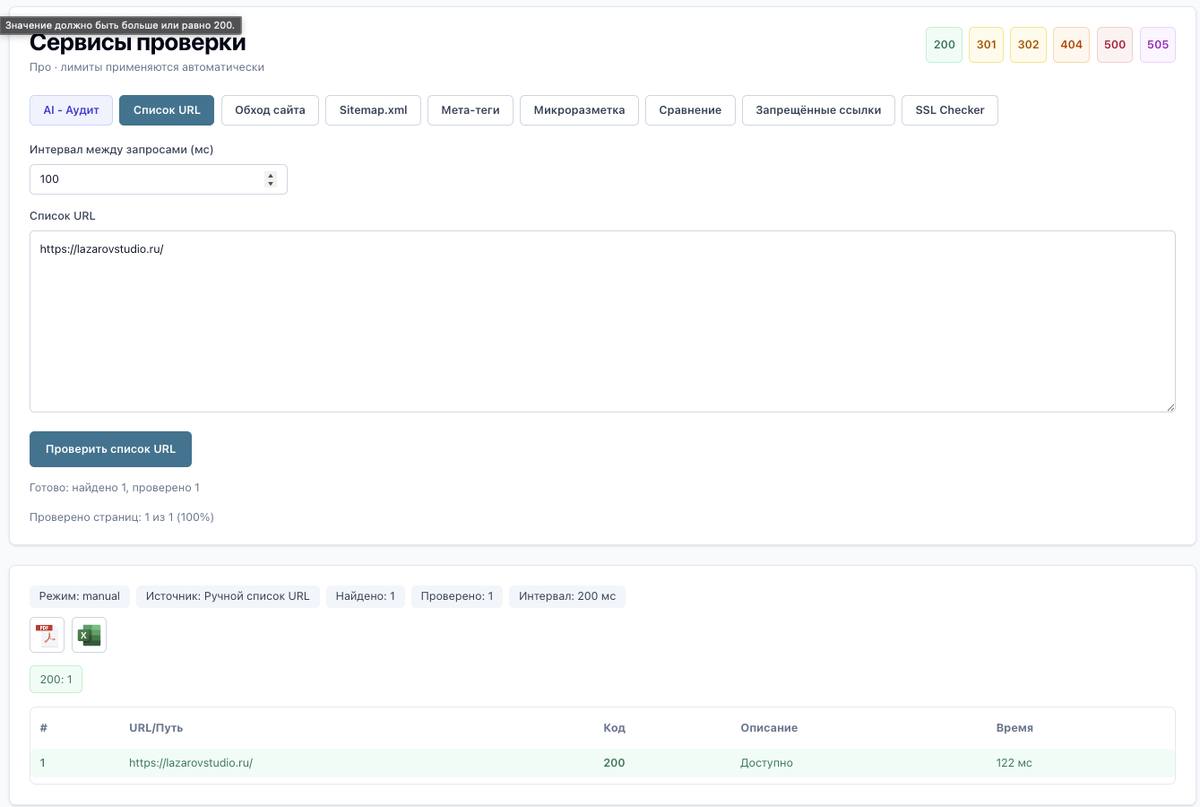Click the 'Время' column header
The height and width of the screenshot is (807, 1200).
click(1015, 728)
